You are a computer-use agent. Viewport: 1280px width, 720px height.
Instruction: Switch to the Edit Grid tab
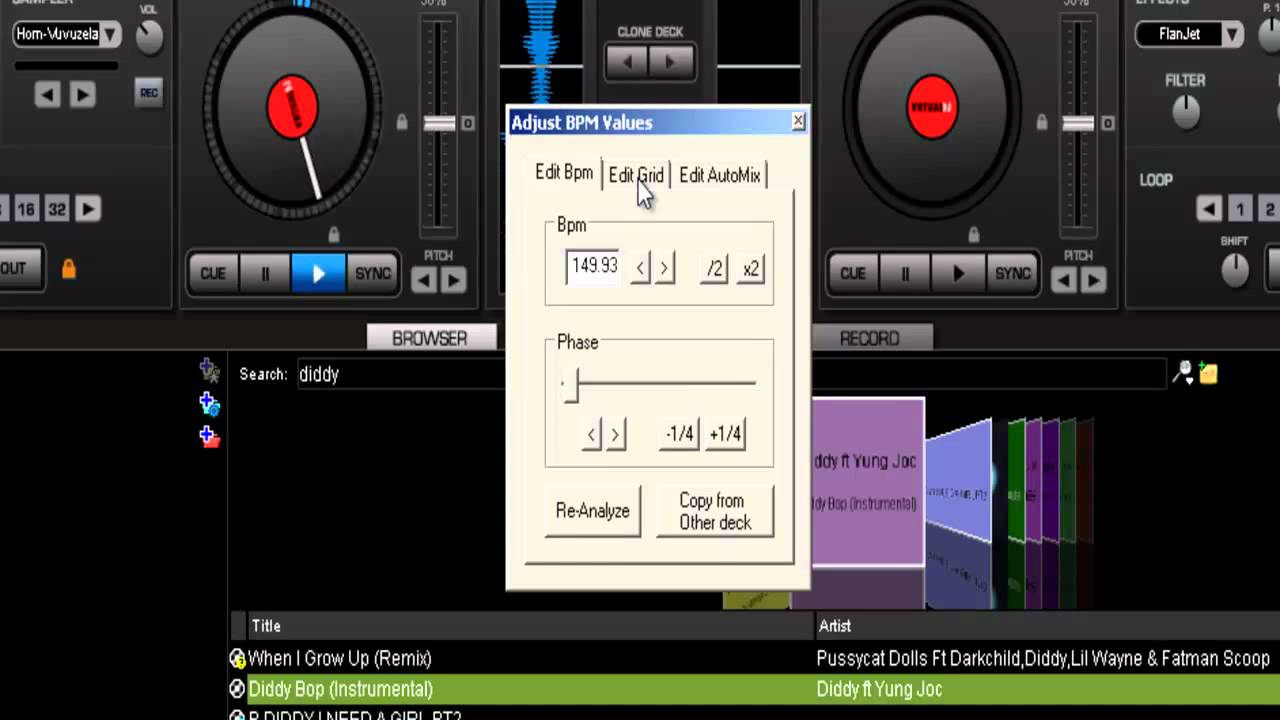pos(636,175)
